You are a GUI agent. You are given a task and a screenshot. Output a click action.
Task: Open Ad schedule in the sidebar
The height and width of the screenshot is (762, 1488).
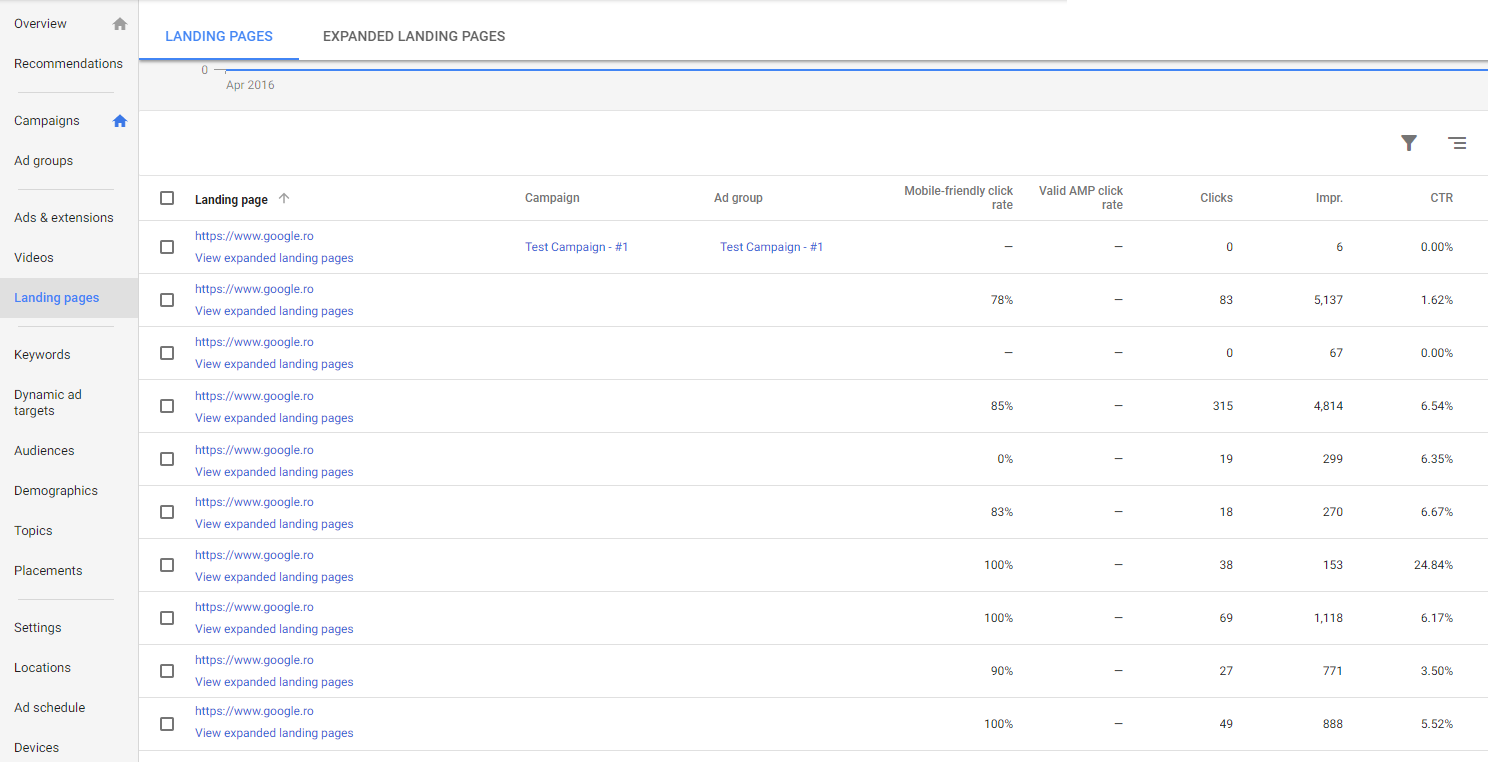[x=50, y=708]
